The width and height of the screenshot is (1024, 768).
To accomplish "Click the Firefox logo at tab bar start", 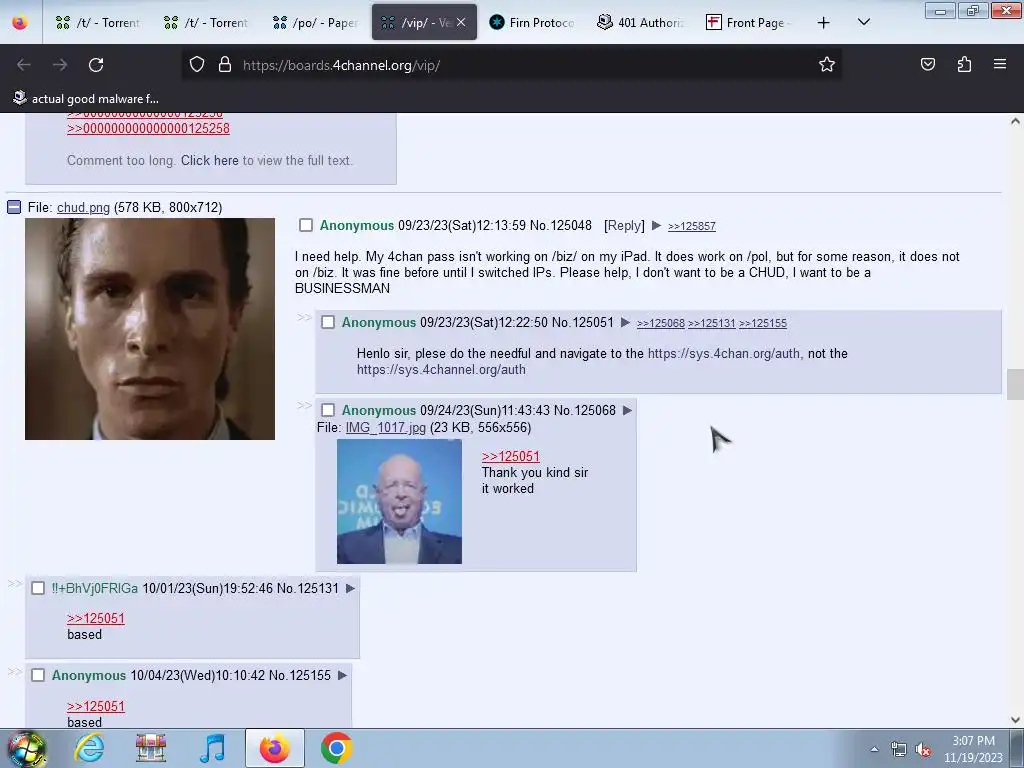I will point(20,22).
